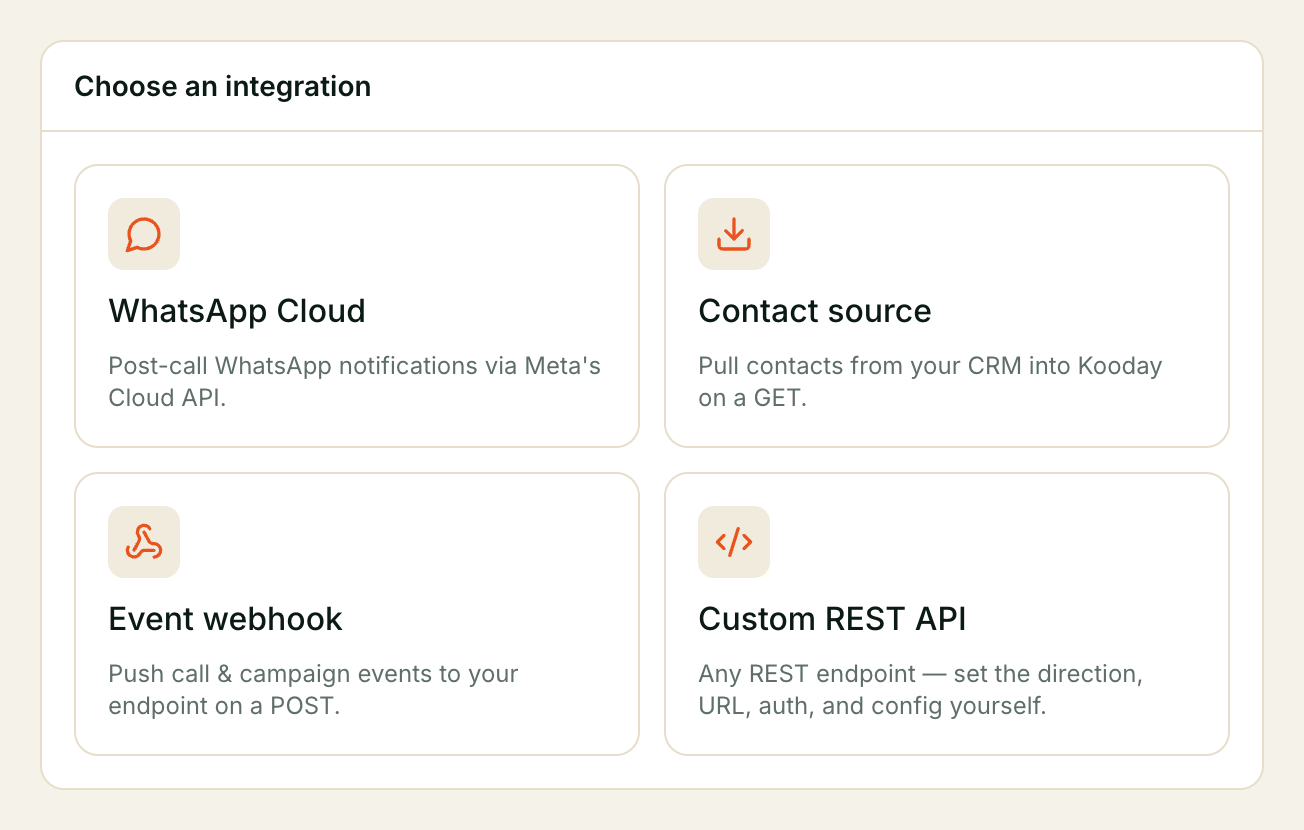The width and height of the screenshot is (1304, 830).
Task: Select the Contact source title
Action: click(x=815, y=311)
